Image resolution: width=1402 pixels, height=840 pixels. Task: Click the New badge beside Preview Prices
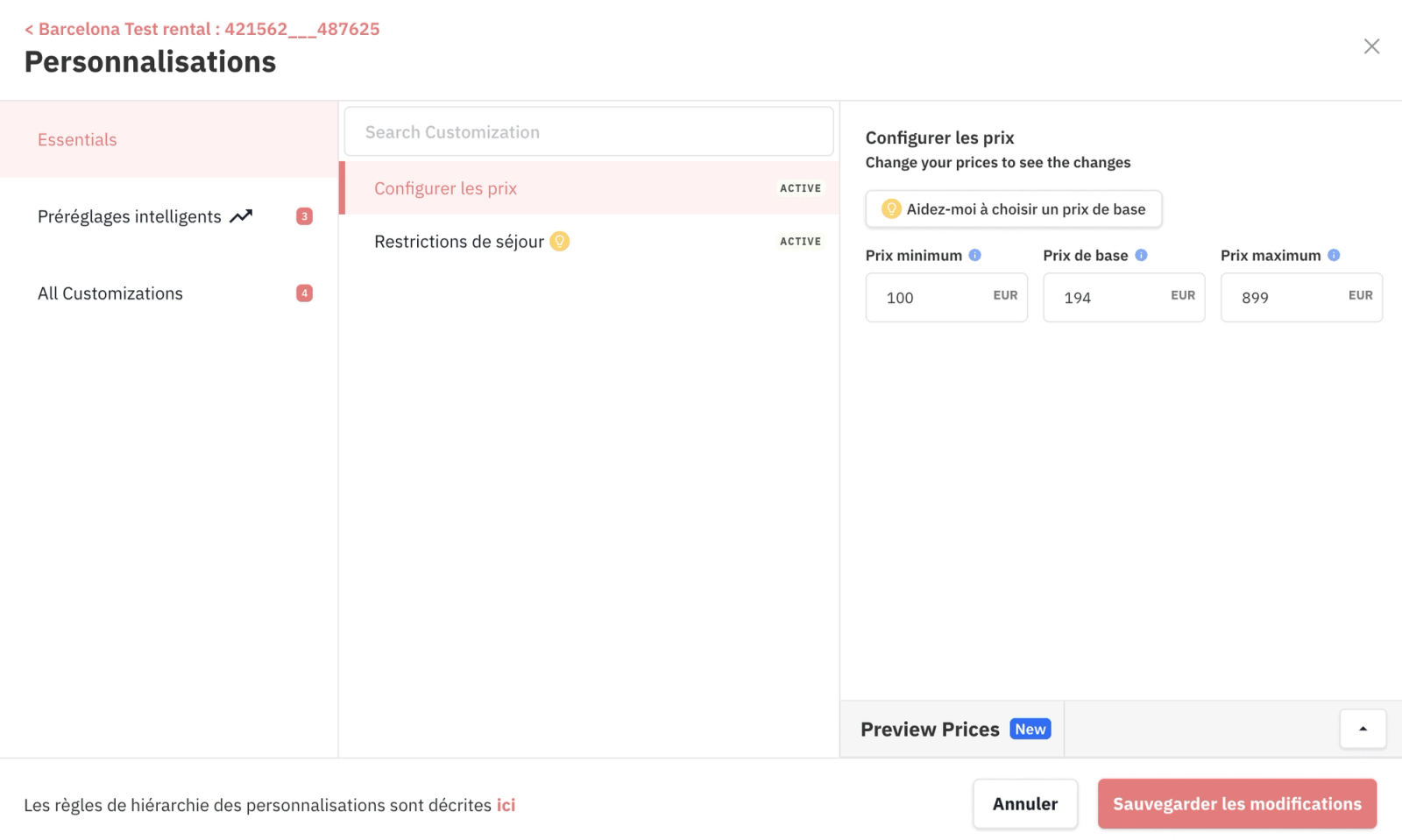pyautogui.click(x=1030, y=729)
